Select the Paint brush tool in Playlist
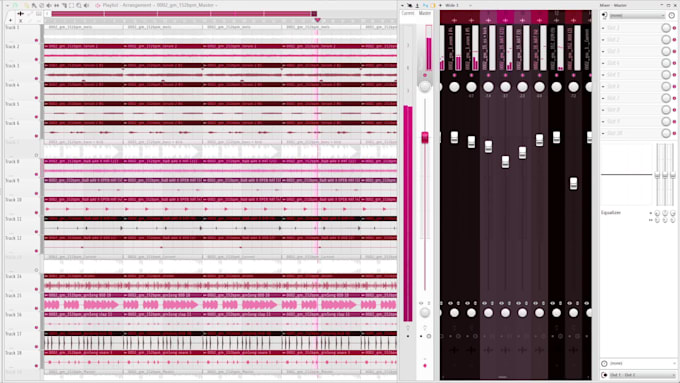This screenshot has height=383, width=680. (x=34, y=5)
